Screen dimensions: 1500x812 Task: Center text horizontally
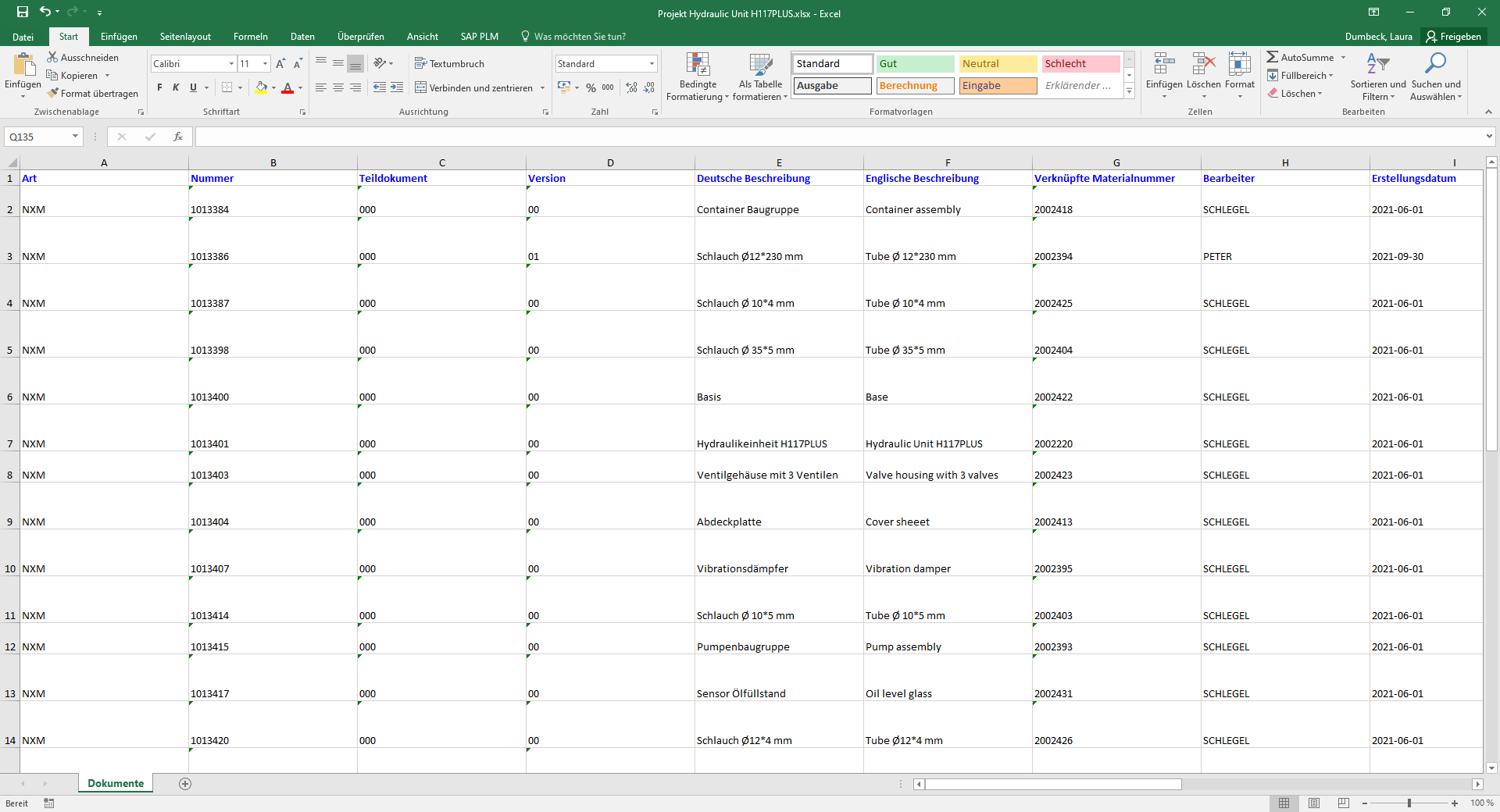pos(338,87)
